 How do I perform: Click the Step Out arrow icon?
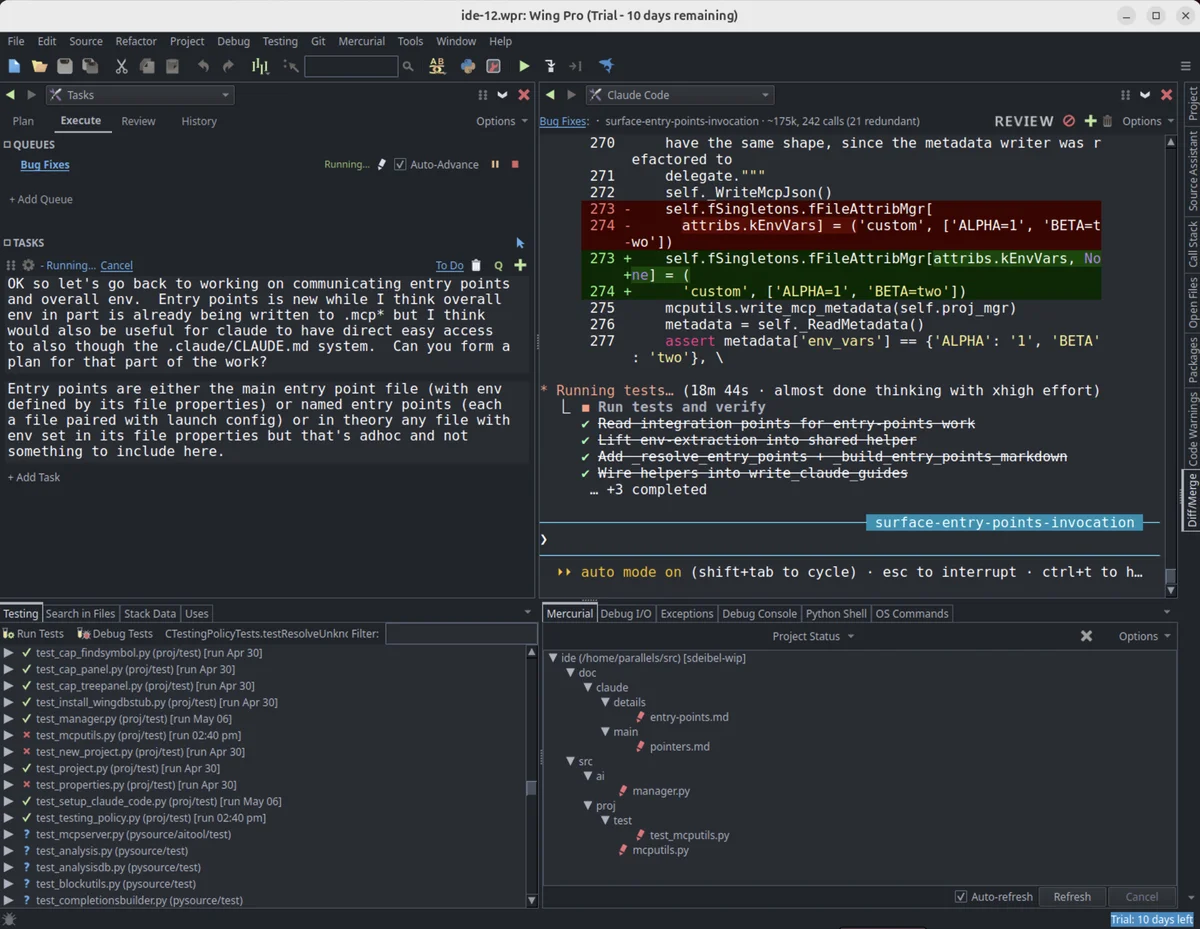[575, 66]
